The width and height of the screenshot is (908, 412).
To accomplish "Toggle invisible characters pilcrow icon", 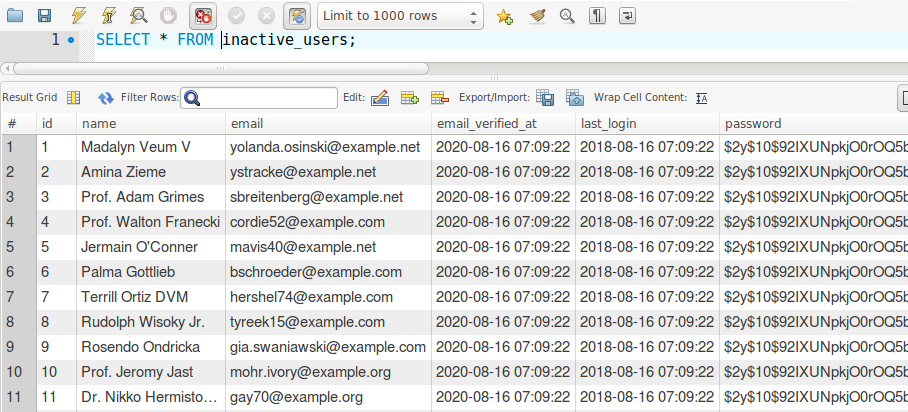I will [597, 16].
